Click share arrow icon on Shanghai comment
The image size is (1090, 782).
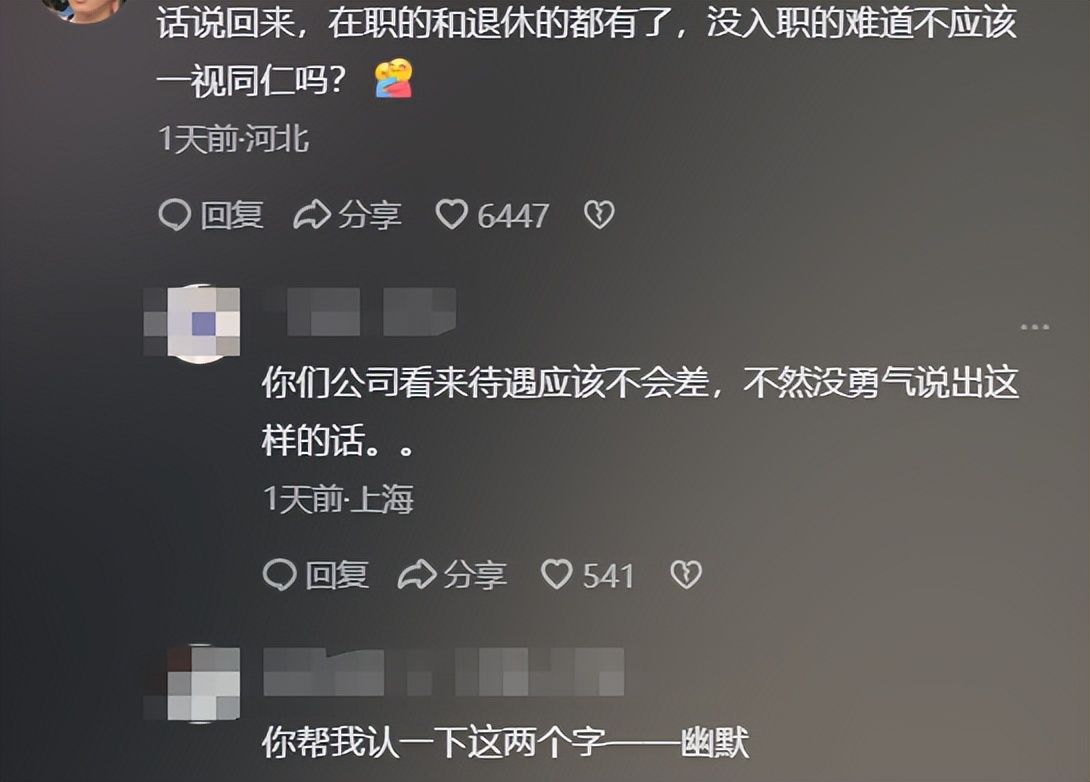click(x=416, y=575)
